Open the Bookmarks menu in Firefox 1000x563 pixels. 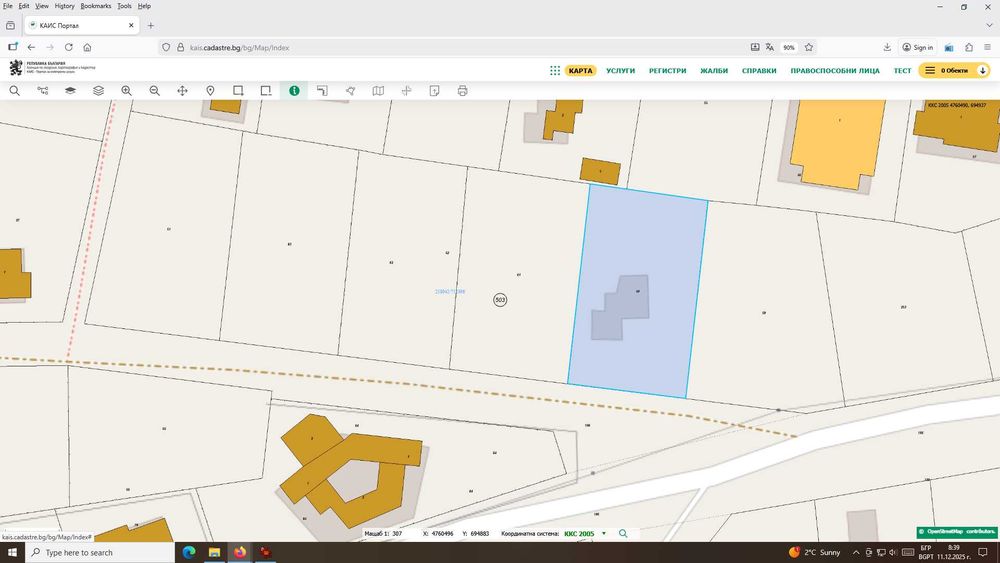[x=96, y=6]
